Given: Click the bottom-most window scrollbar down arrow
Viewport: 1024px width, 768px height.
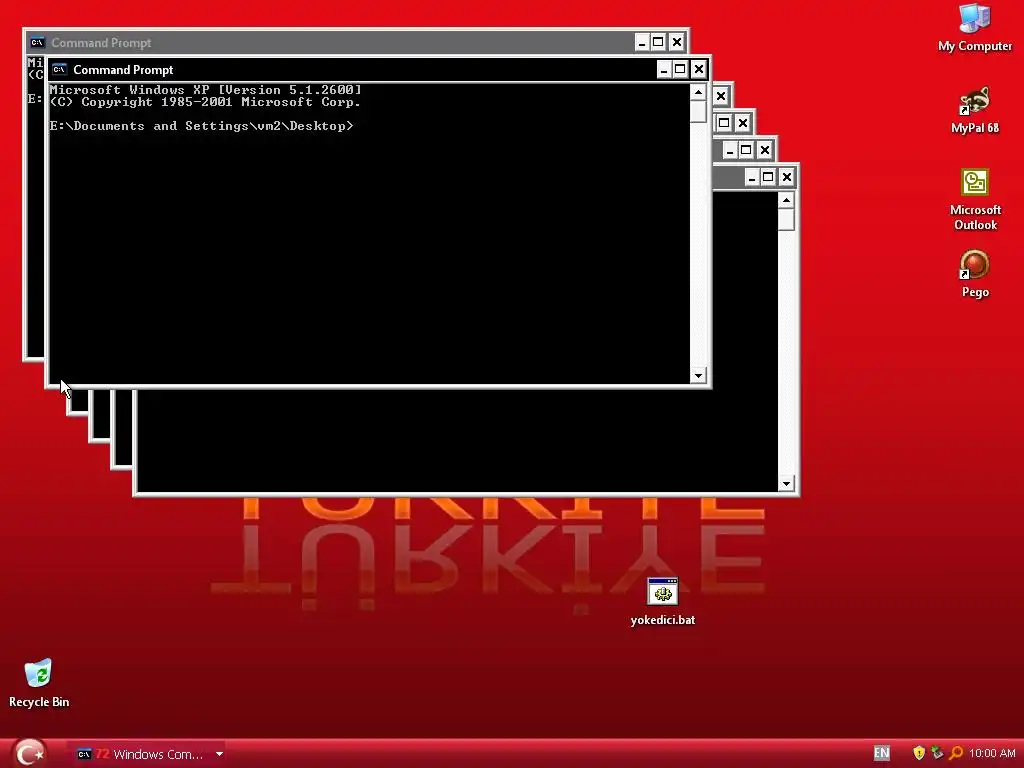Looking at the screenshot, I should (x=786, y=483).
